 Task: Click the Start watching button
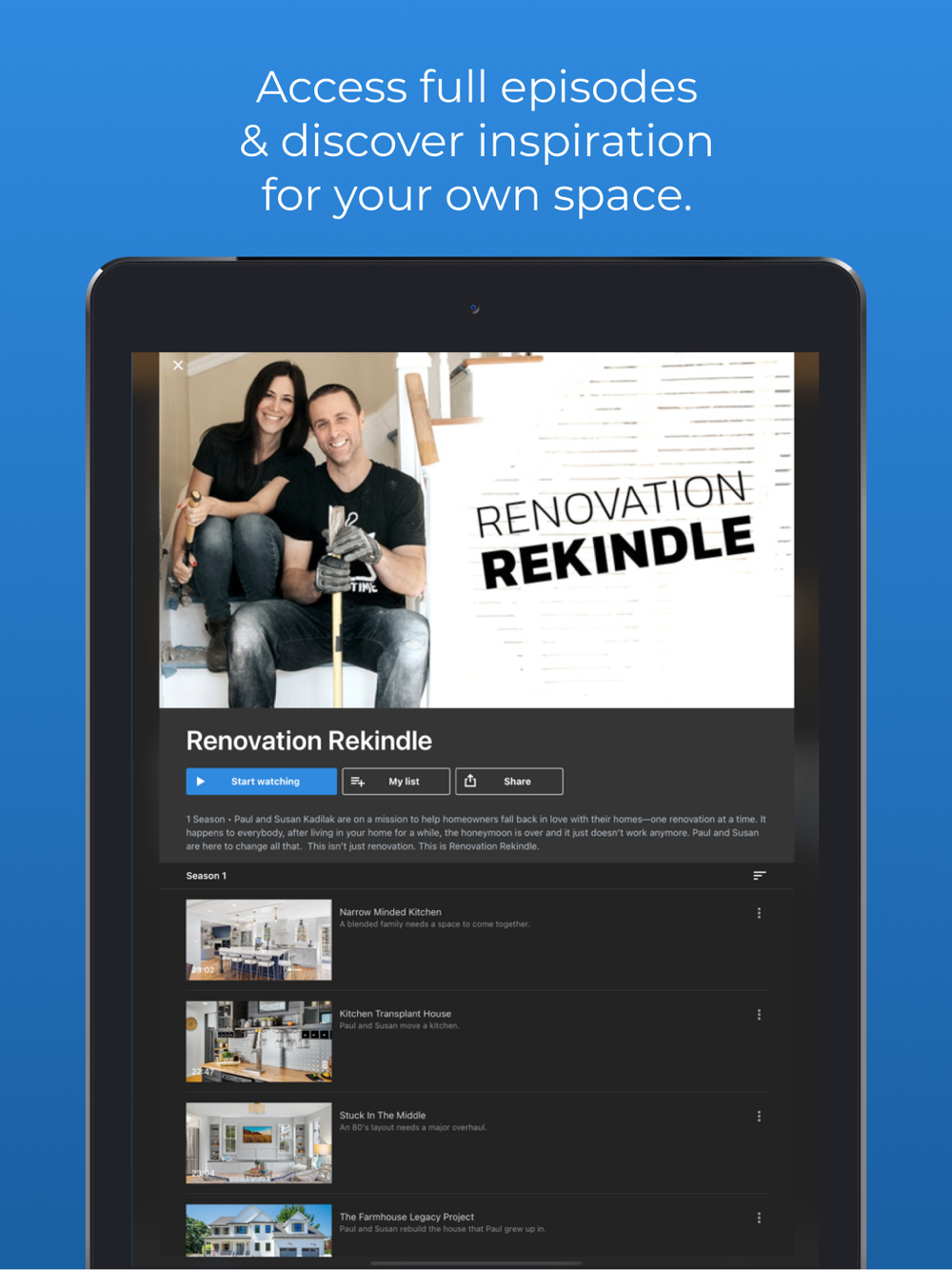261,782
